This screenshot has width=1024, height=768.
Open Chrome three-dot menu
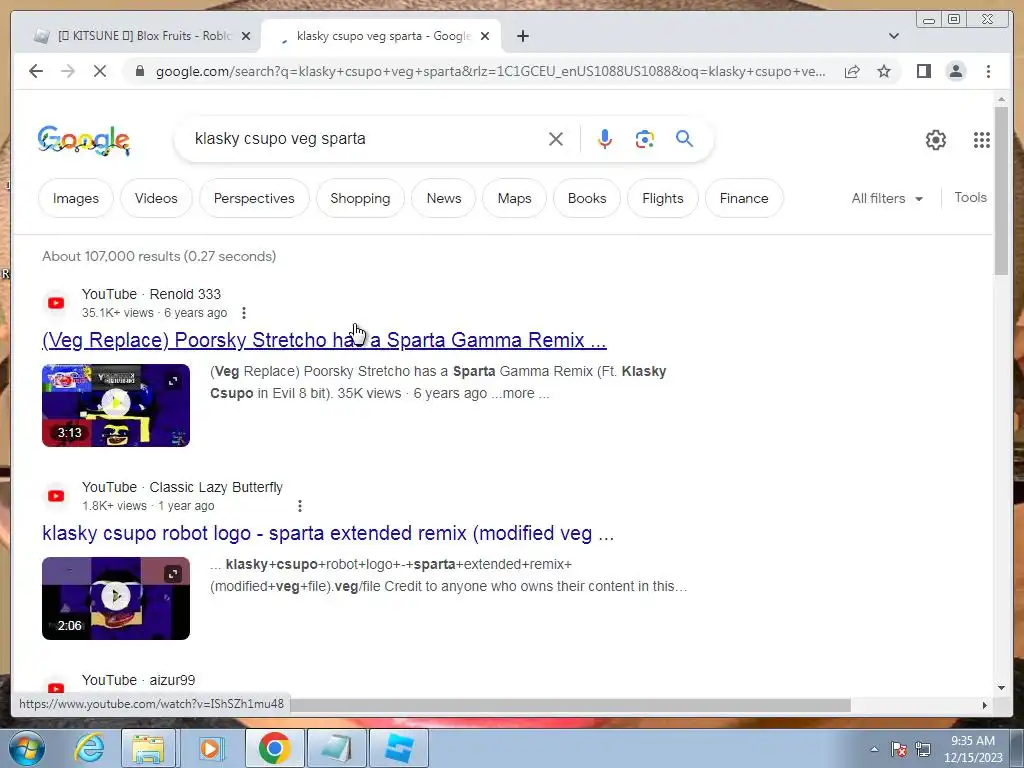tap(988, 71)
